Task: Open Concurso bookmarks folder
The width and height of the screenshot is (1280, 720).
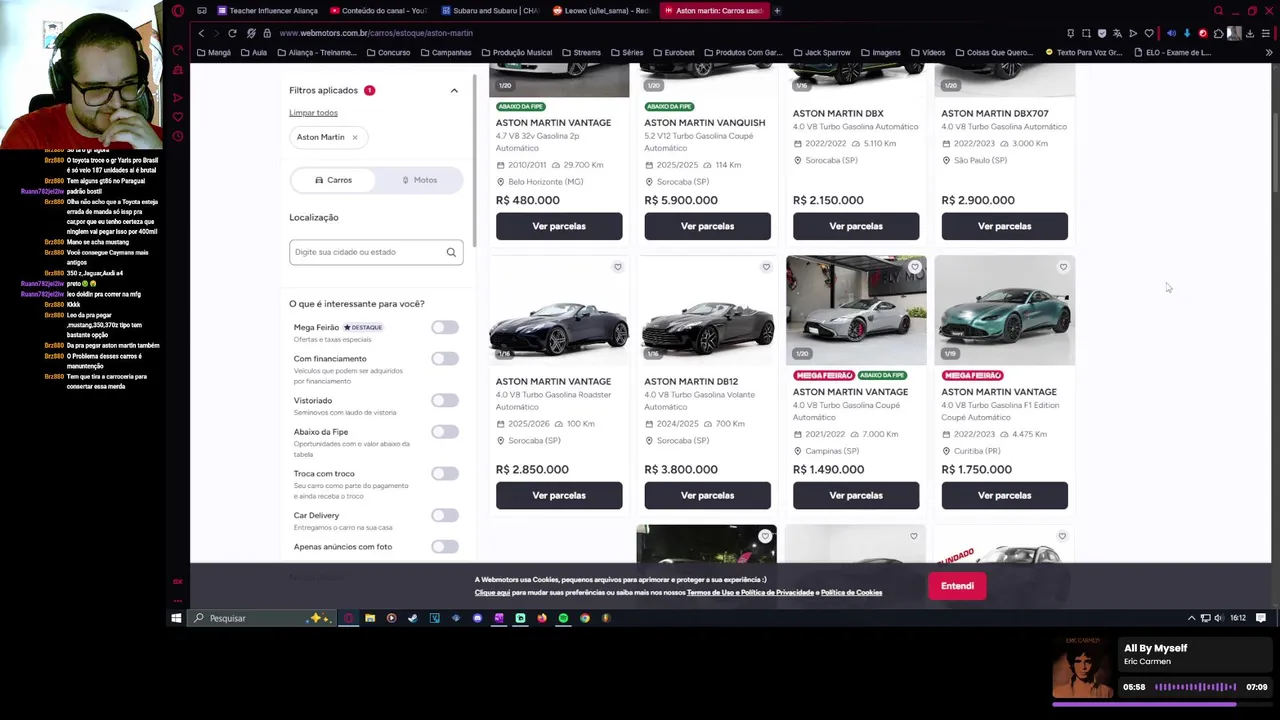Action: point(388,52)
